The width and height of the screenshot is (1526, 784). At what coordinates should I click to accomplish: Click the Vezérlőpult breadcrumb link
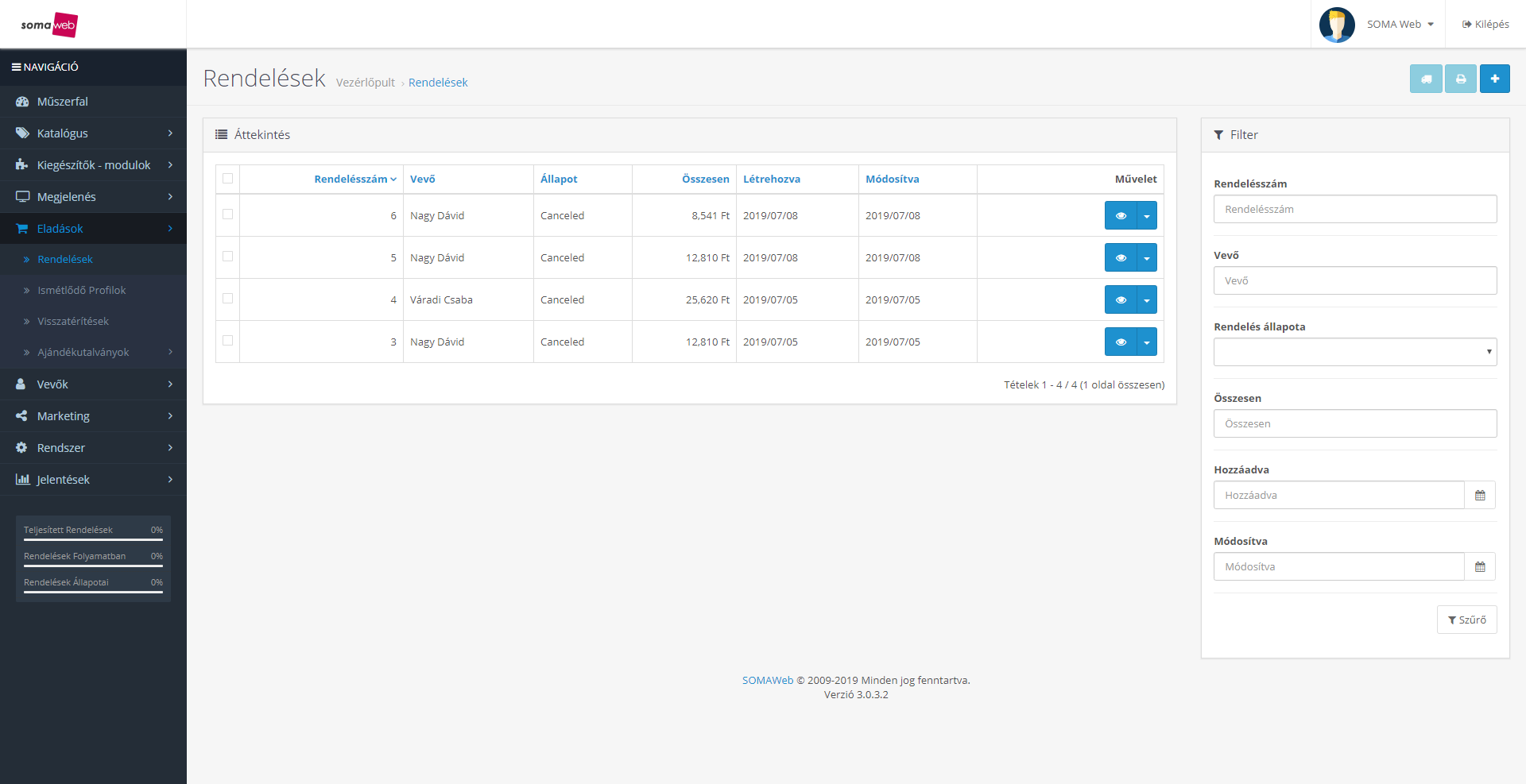click(366, 83)
